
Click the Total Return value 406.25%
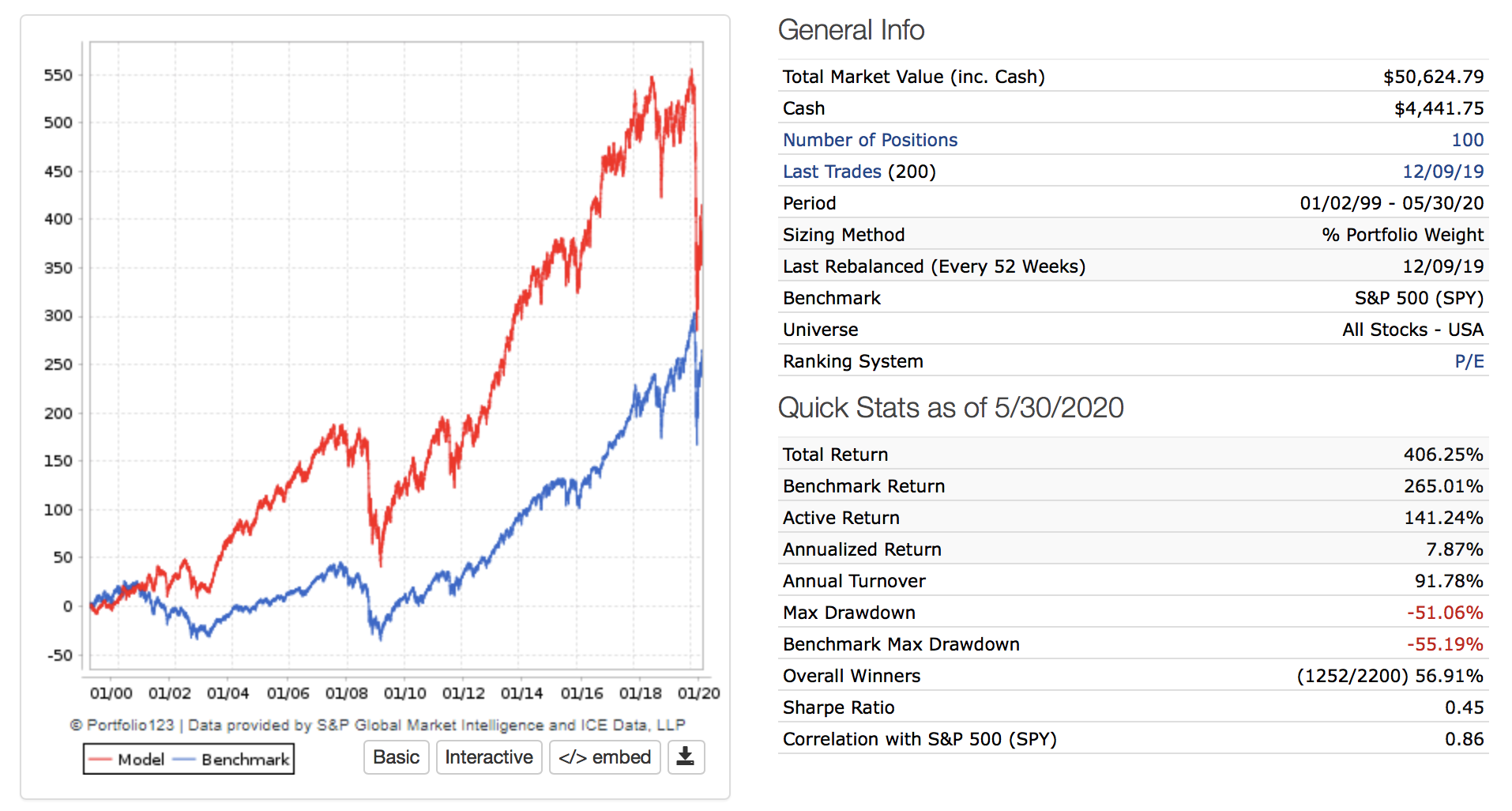pos(1442,455)
